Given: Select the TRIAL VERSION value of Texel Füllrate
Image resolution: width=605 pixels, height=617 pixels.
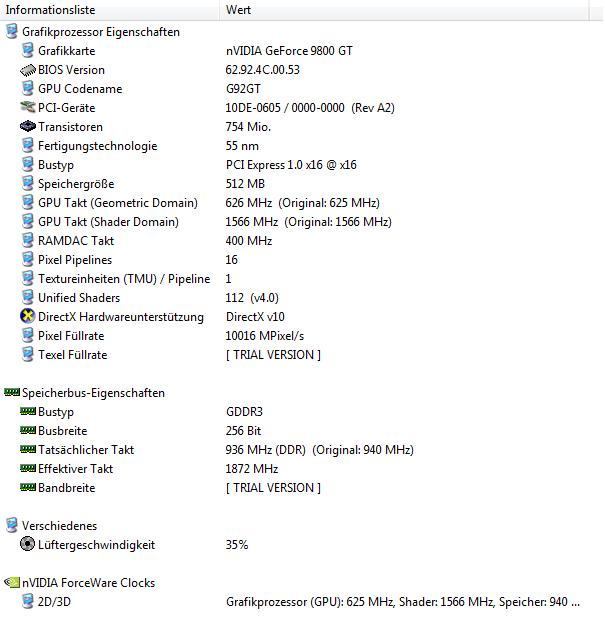Looking at the screenshot, I should click(273, 355).
